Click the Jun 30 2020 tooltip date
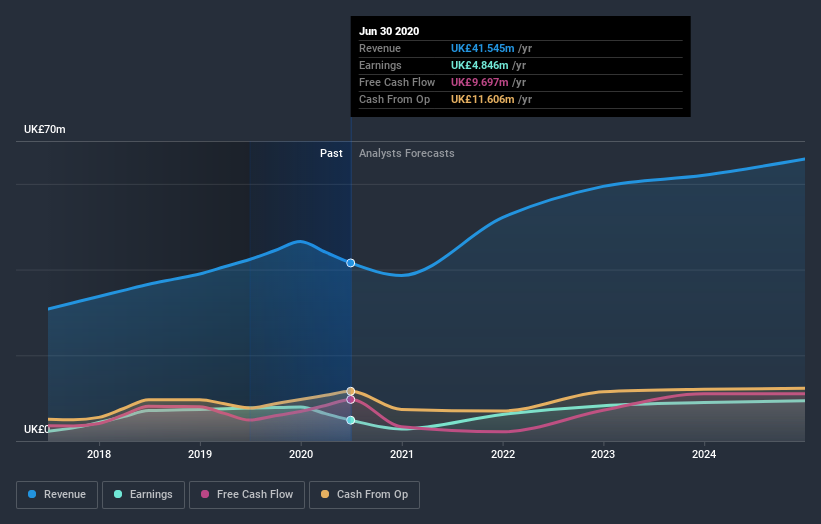Screen dimensions: 821x524 (x=389, y=31)
